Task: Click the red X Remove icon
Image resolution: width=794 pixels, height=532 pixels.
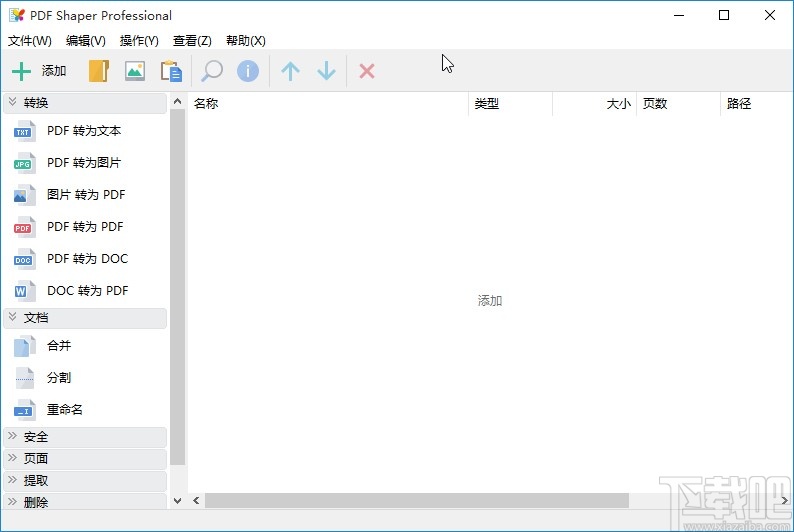Action: click(367, 71)
